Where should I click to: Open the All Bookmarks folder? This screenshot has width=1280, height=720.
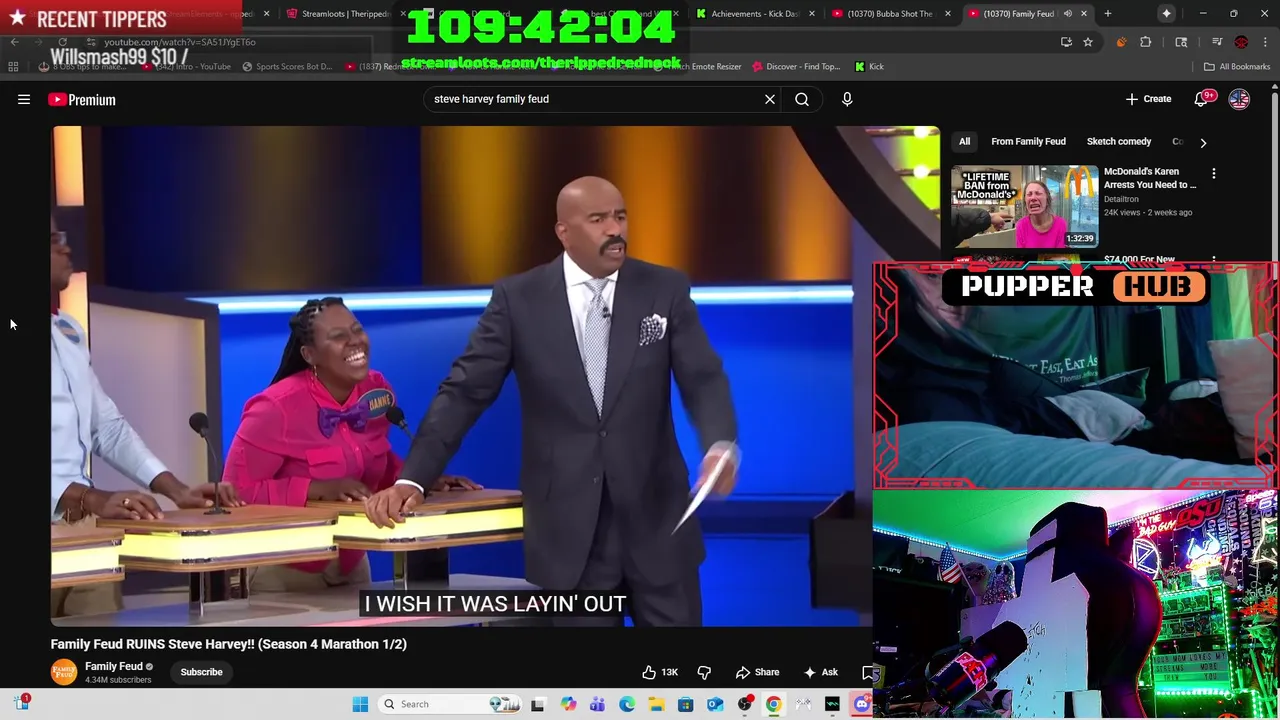pos(1237,67)
